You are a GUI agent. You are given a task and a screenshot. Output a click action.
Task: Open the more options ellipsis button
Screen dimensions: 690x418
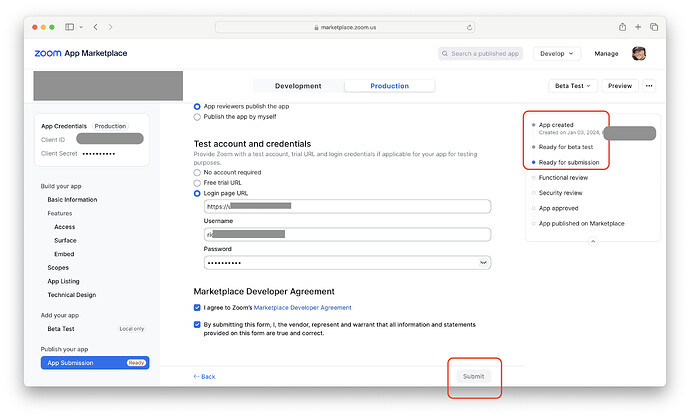click(x=649, y=86)
